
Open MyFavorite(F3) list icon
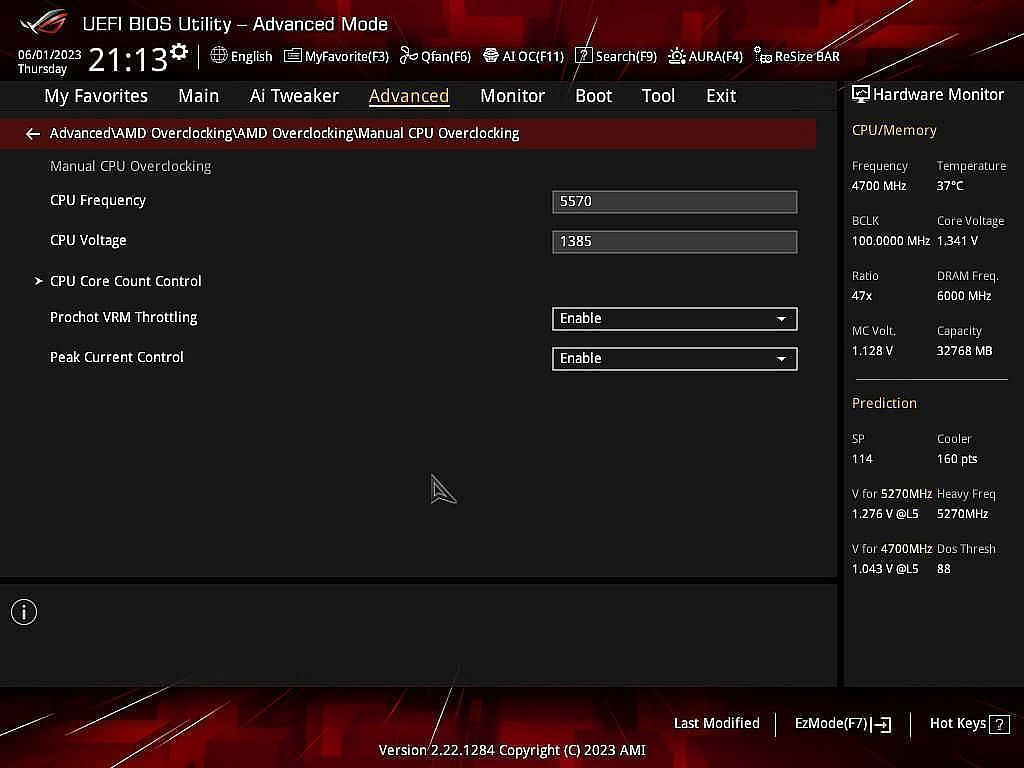292,56
